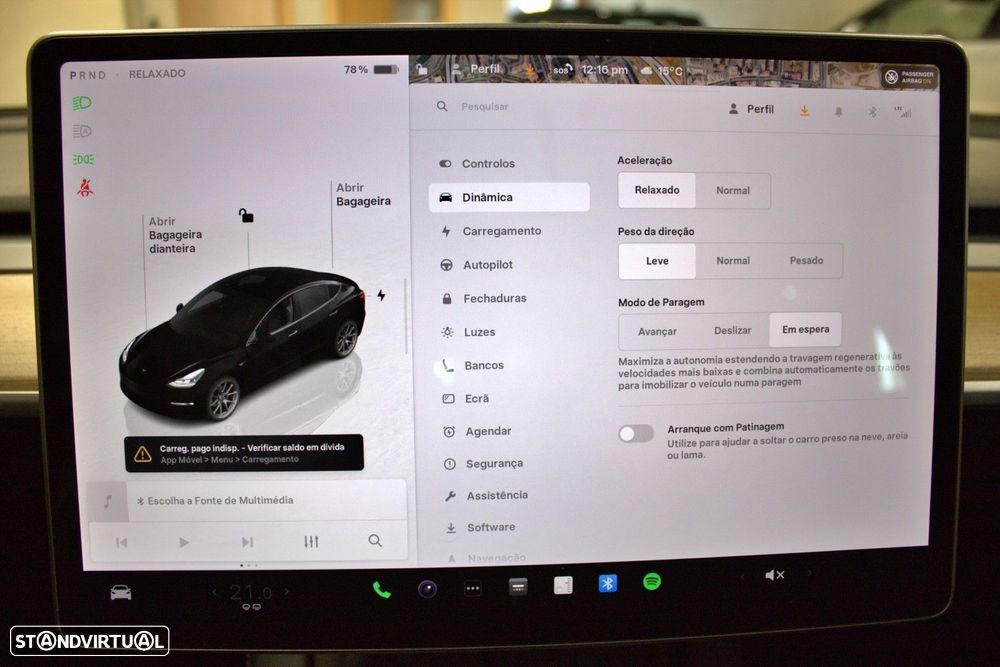1000x667 pixels.
Task: Tap the SOS icon in status bar
Action: (562, 70)
